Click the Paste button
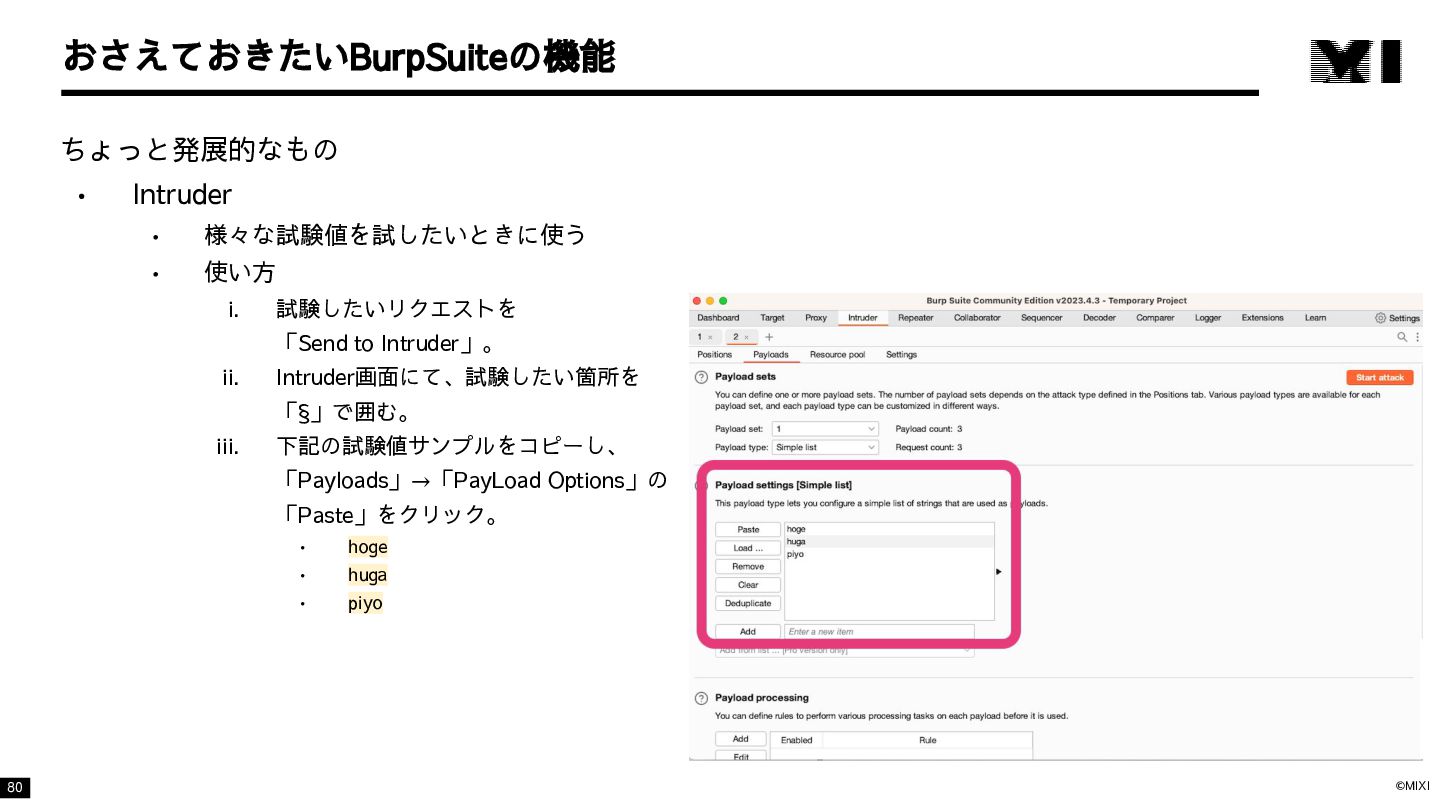Screen dimensions: 1440x810 click(x=748, y=529)
